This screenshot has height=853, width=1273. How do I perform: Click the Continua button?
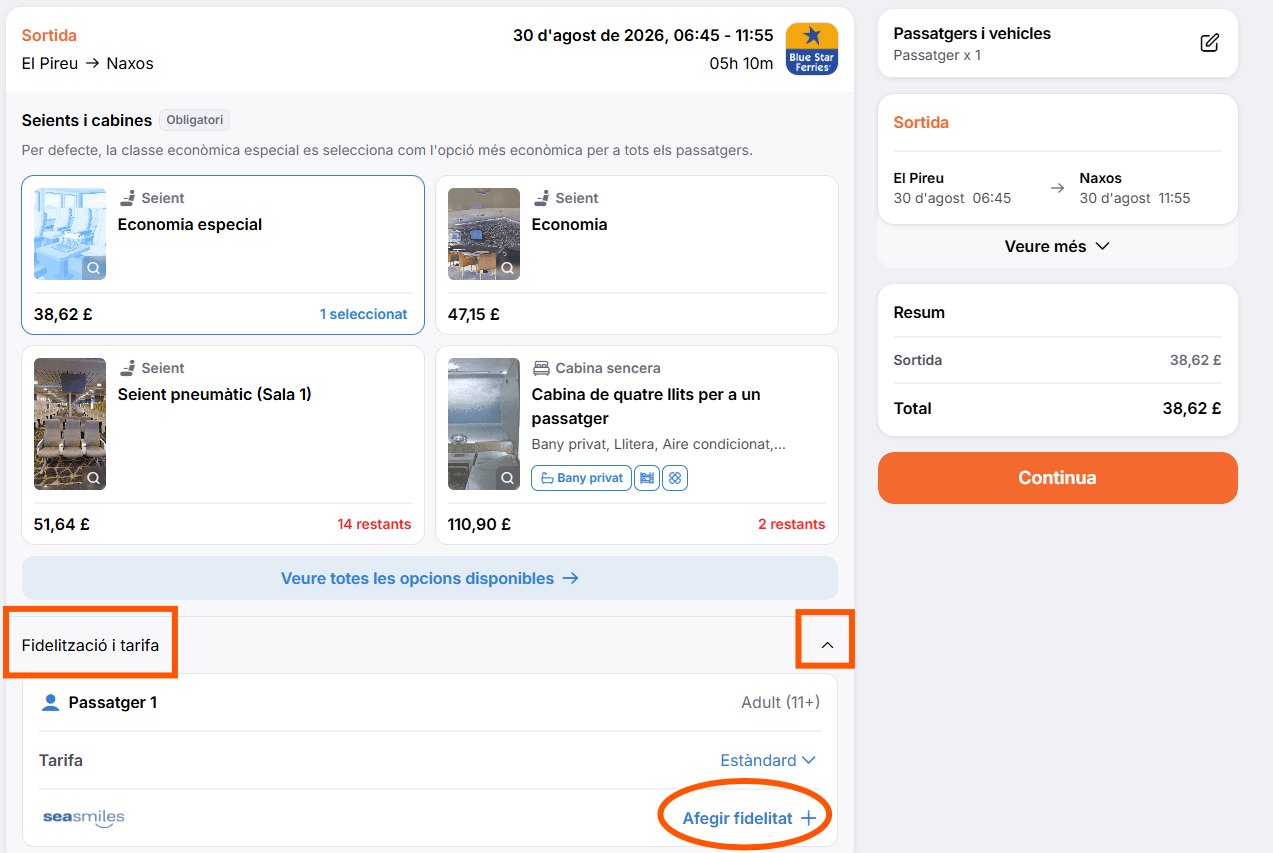coord(1057,478)
